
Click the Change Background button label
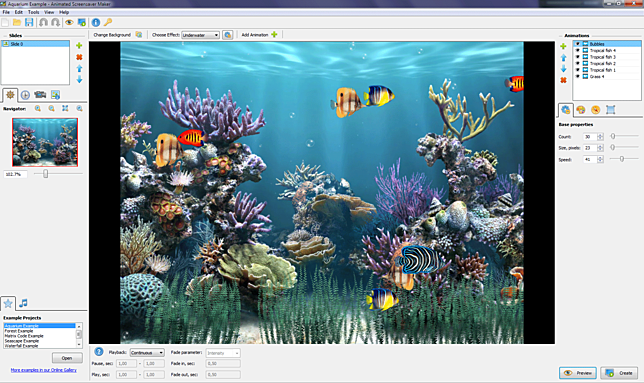(x=112, y=35)
